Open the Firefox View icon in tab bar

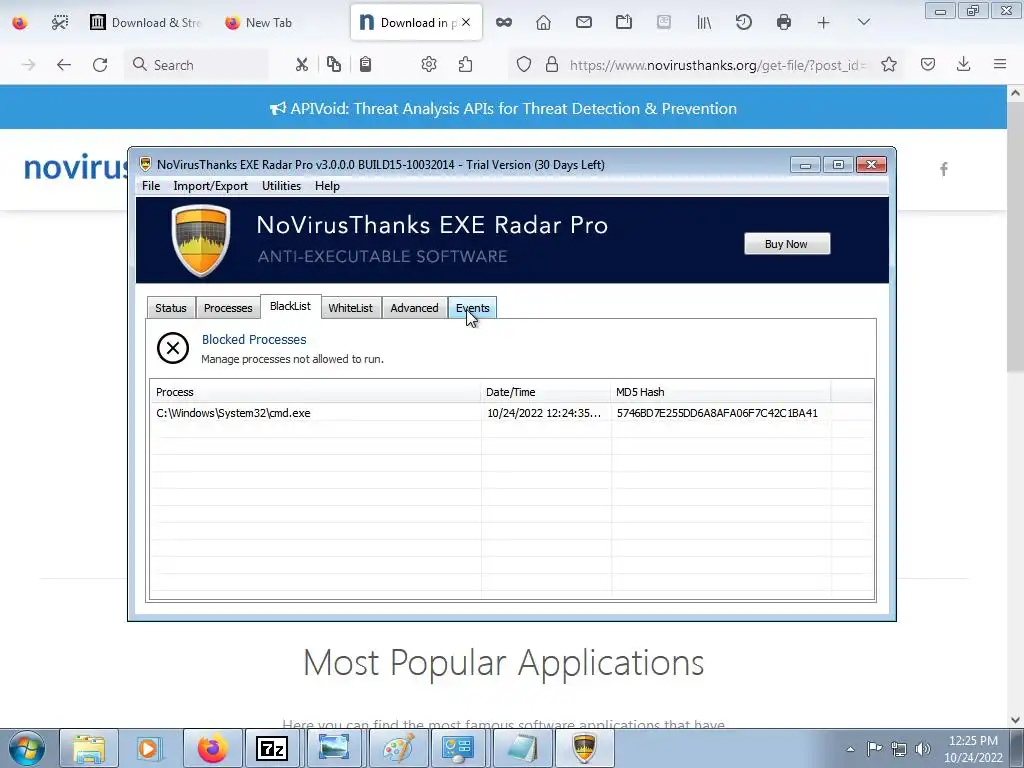[20, 23]
